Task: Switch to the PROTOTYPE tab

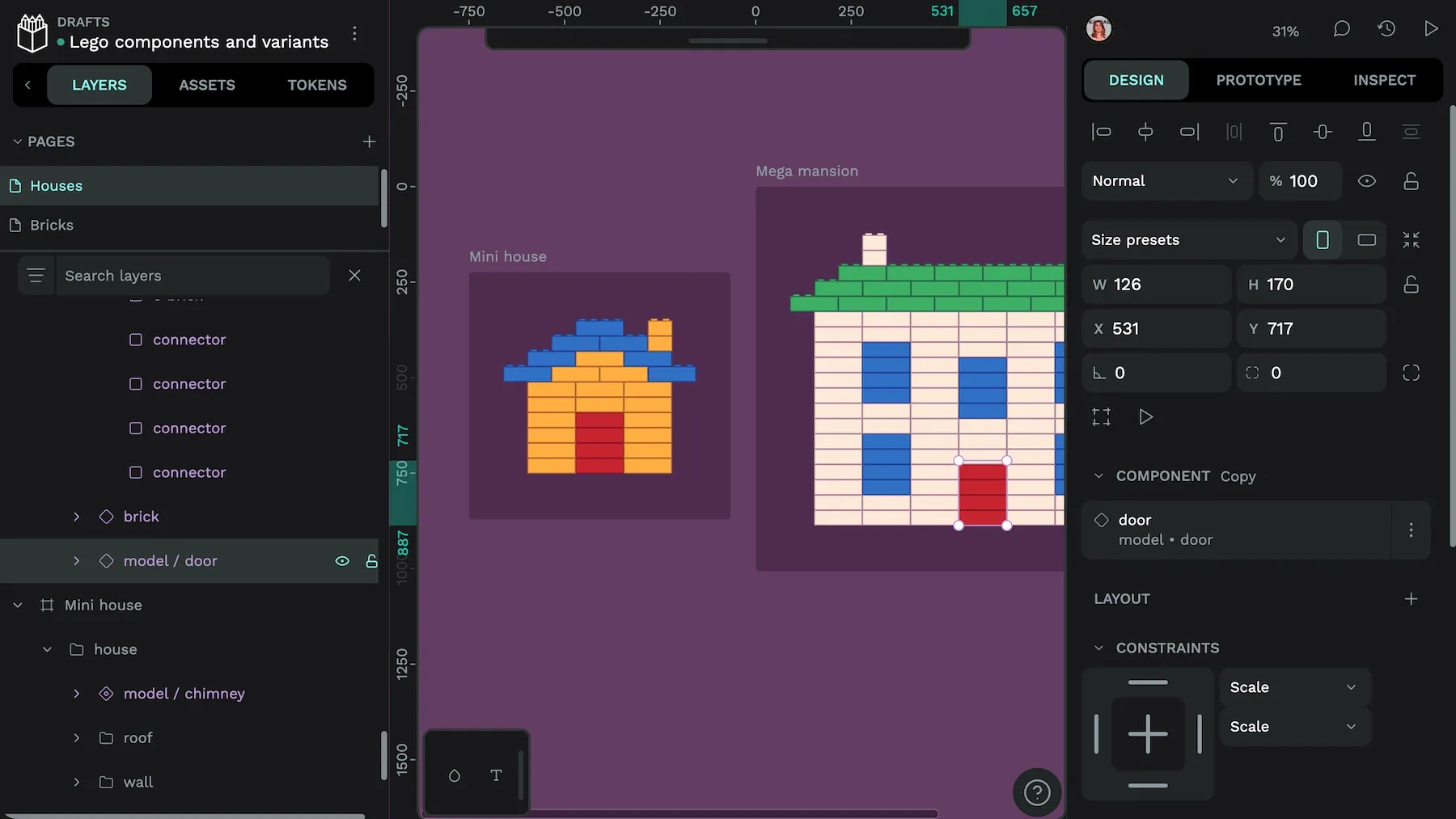Action: point(1259,80)
